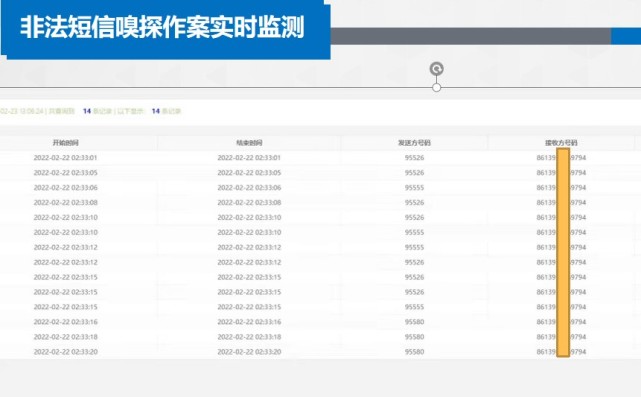641x397 pixels.
Task: Click sender 95580 in the 02:33:18 row
Action: point(414,337)
